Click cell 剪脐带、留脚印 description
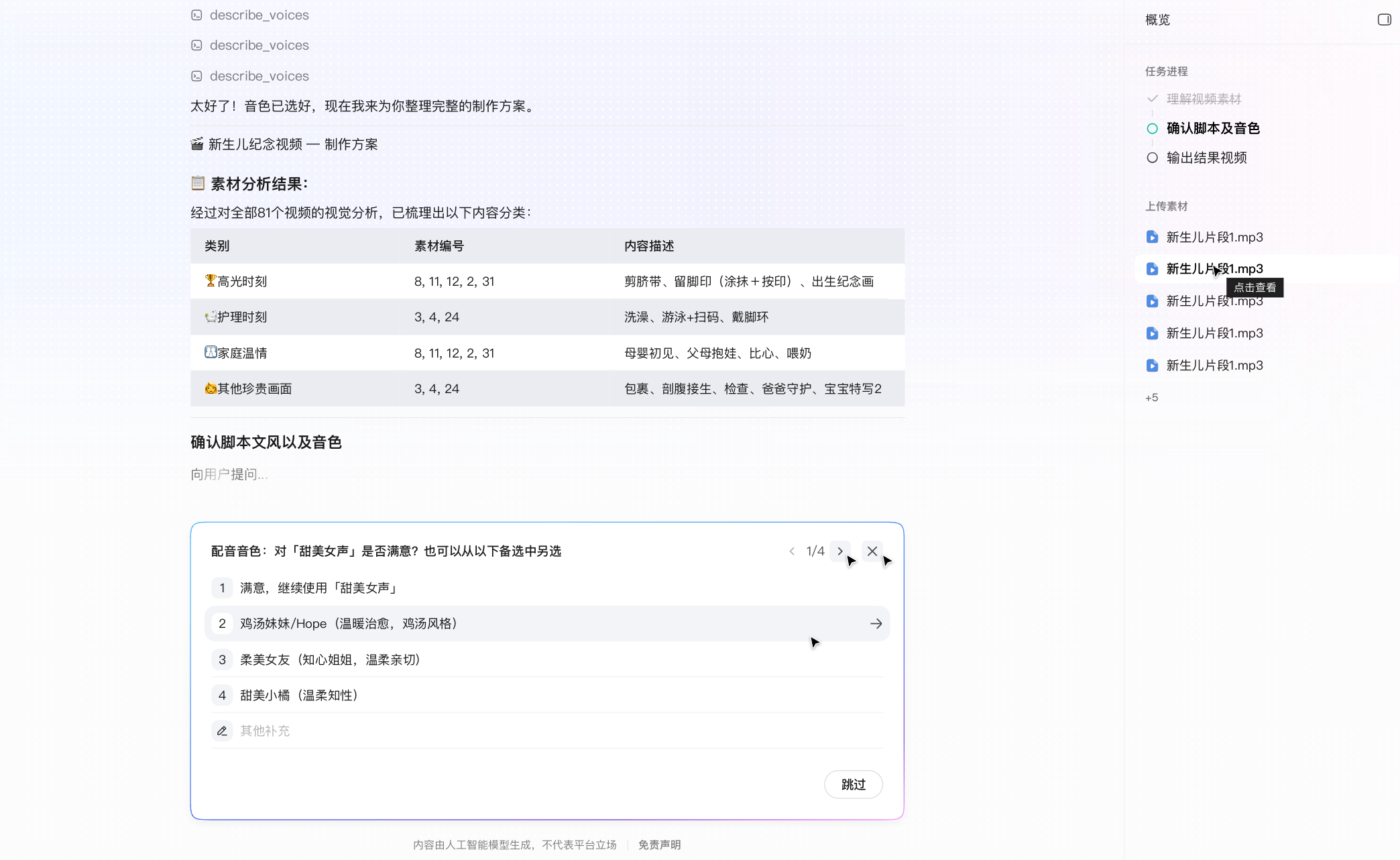 pyautogui.click(x=749, y=281)
